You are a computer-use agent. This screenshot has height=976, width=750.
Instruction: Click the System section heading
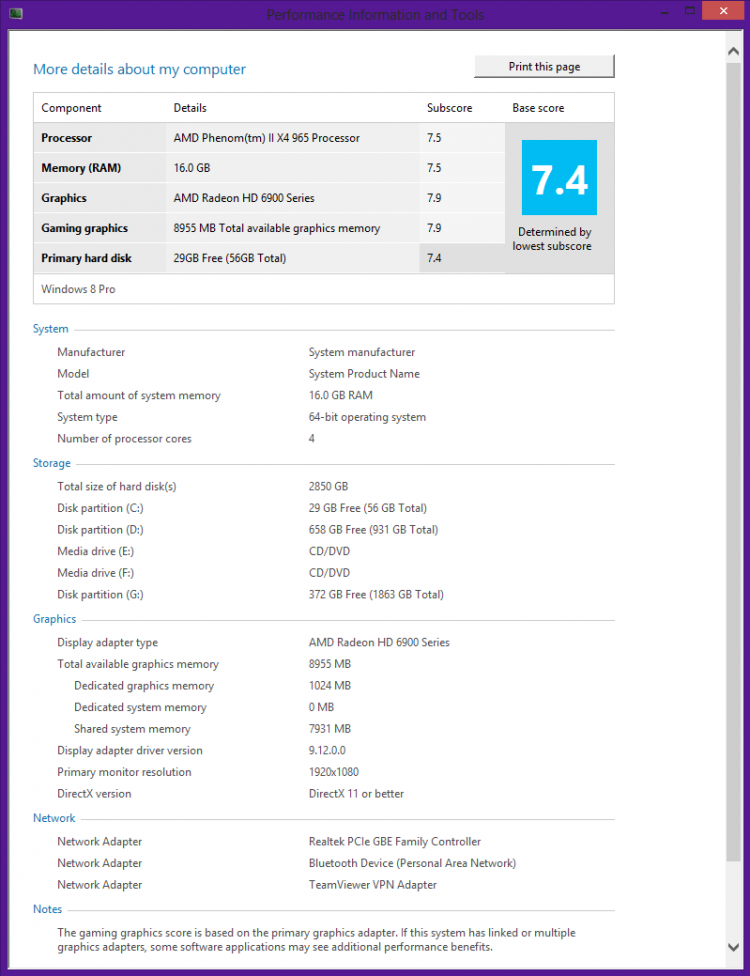pyautogui.click(x=50, y=329)
